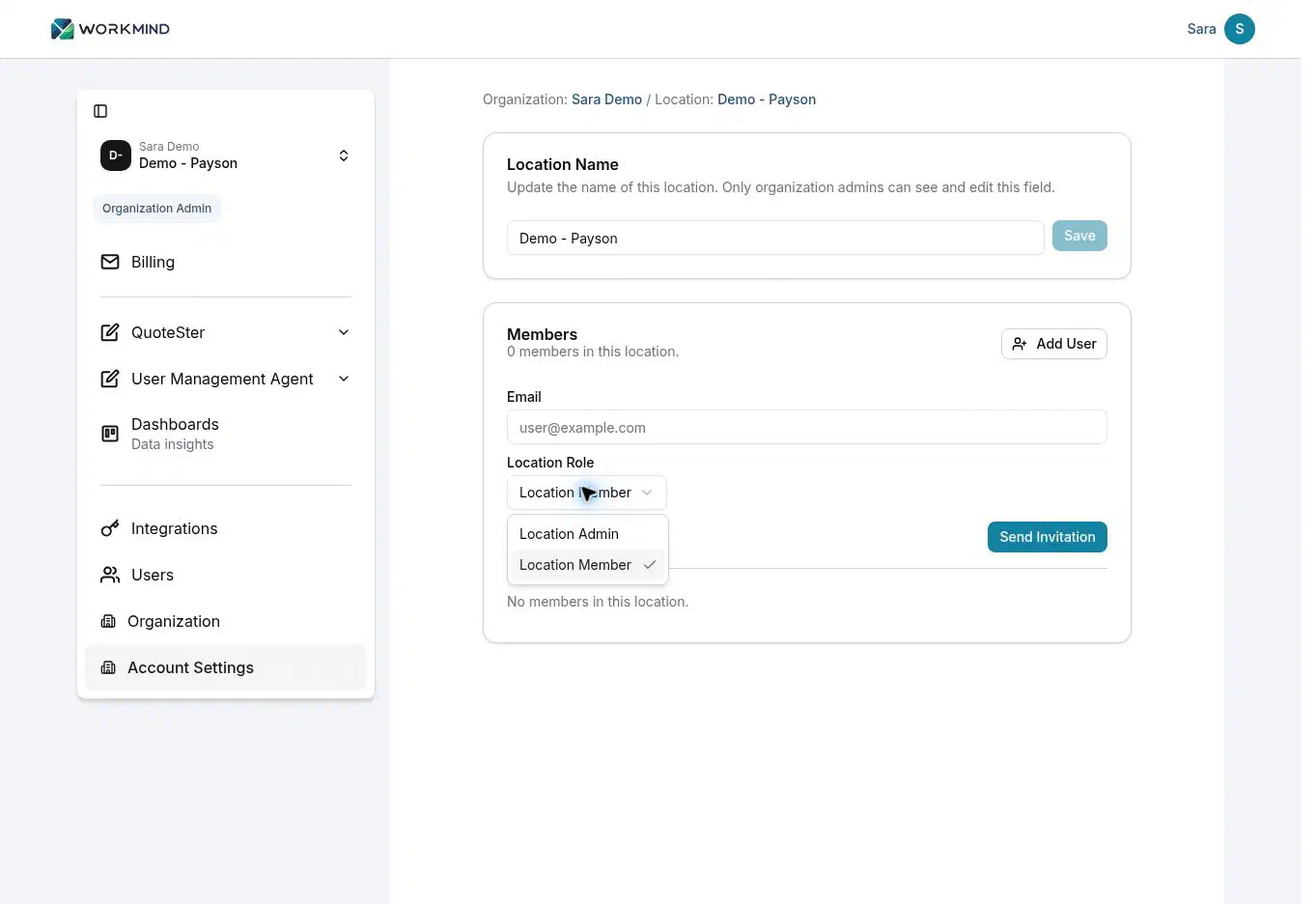Screen dimensions: 1316x904
Task: Click the Users people icon
Action: tap(110, 575)
